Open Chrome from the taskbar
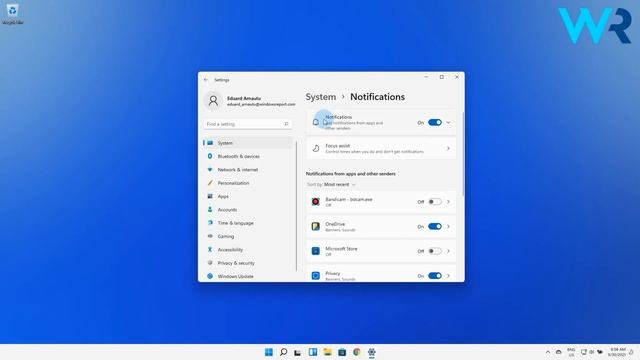 357,352
